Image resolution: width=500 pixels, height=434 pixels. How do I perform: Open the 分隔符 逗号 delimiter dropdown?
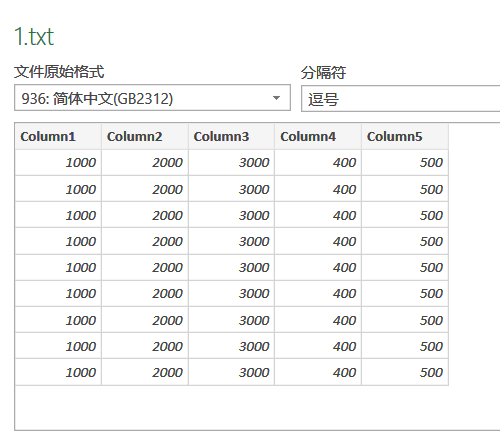(x=400, y=99)
